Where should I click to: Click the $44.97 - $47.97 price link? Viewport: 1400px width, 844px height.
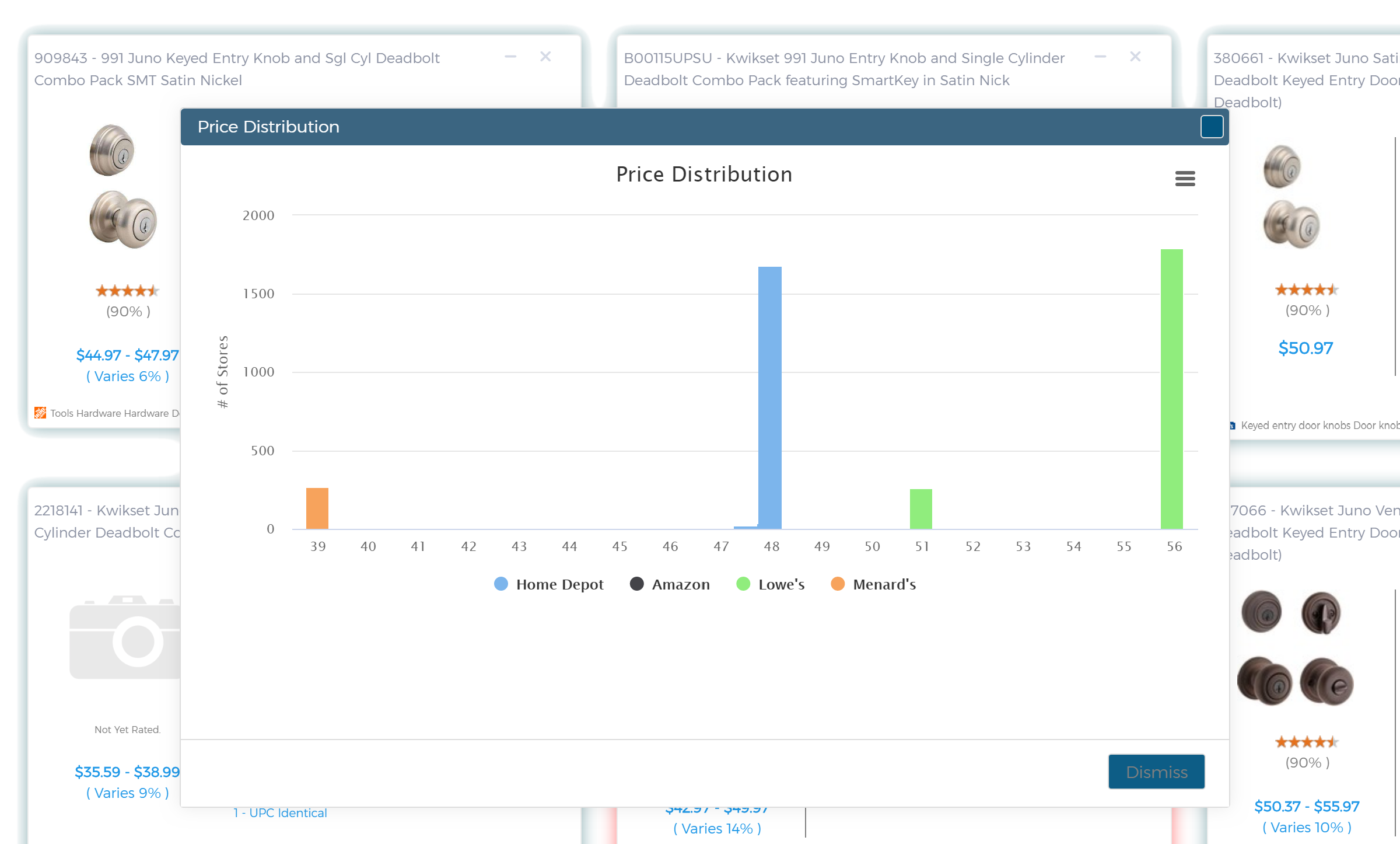[x=127, y=355]
